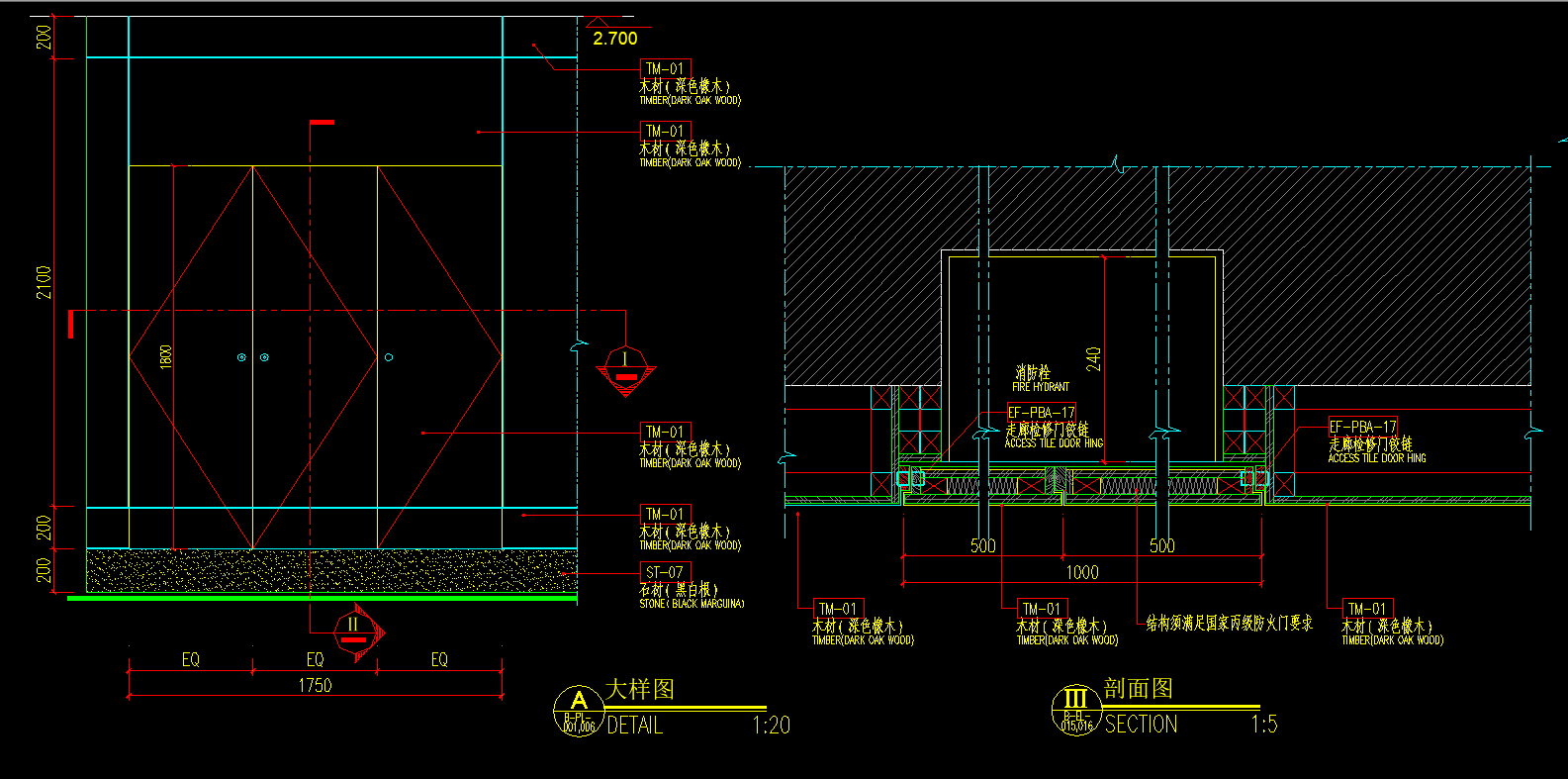This screenshot has width=1568, height=779.
Task: Click the 2.700 elevation level label
Action: tap(615, 39)
